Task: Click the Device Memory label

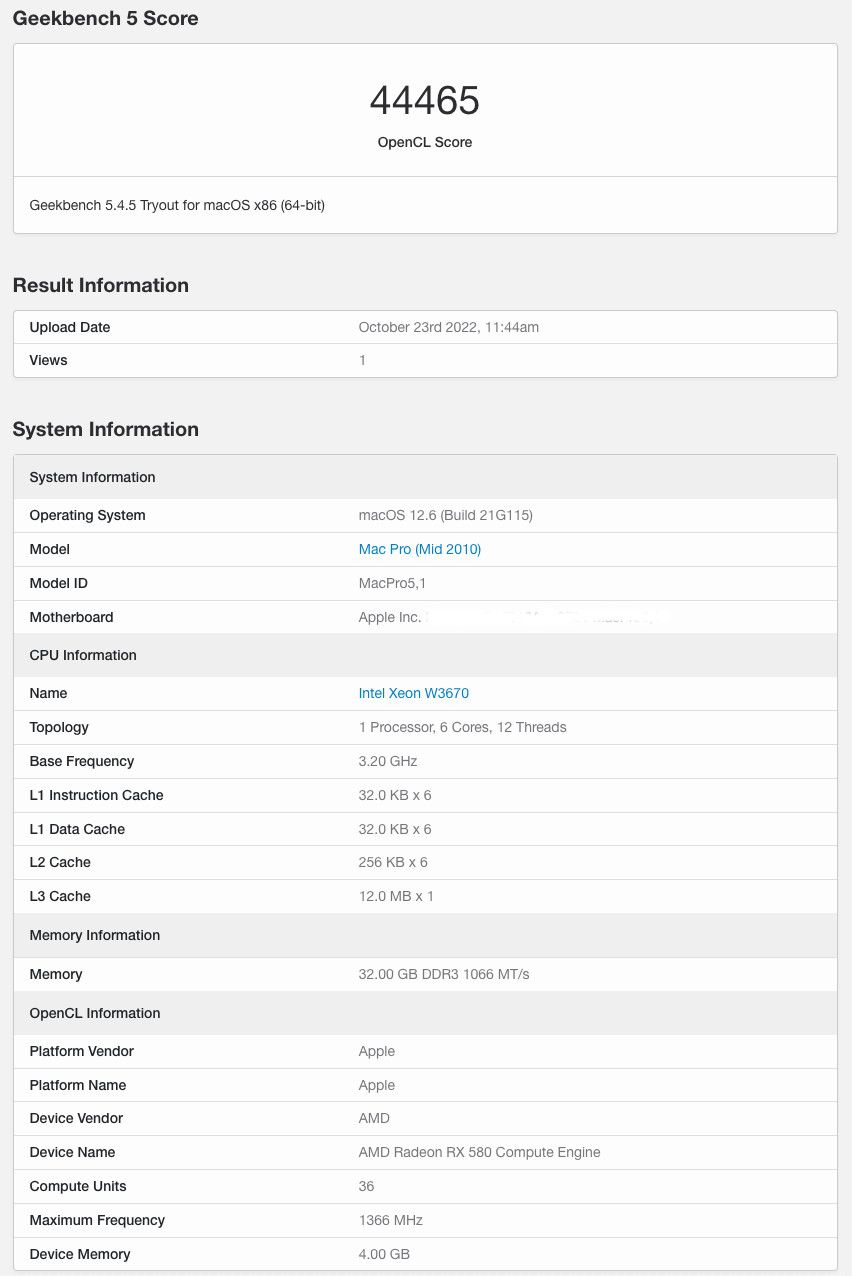Action: click(80, 1254)
